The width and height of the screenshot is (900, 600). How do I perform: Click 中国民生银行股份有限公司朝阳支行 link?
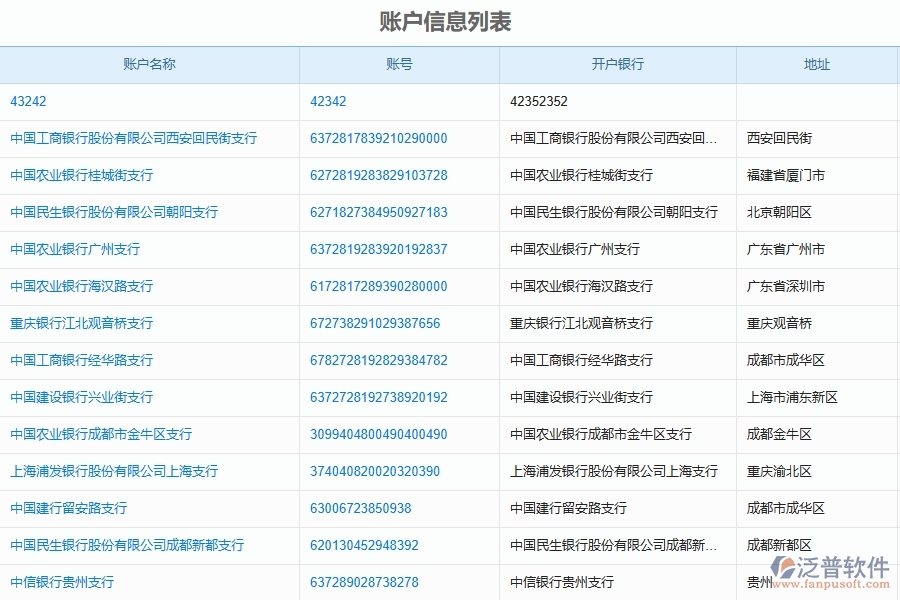point(114,212)
